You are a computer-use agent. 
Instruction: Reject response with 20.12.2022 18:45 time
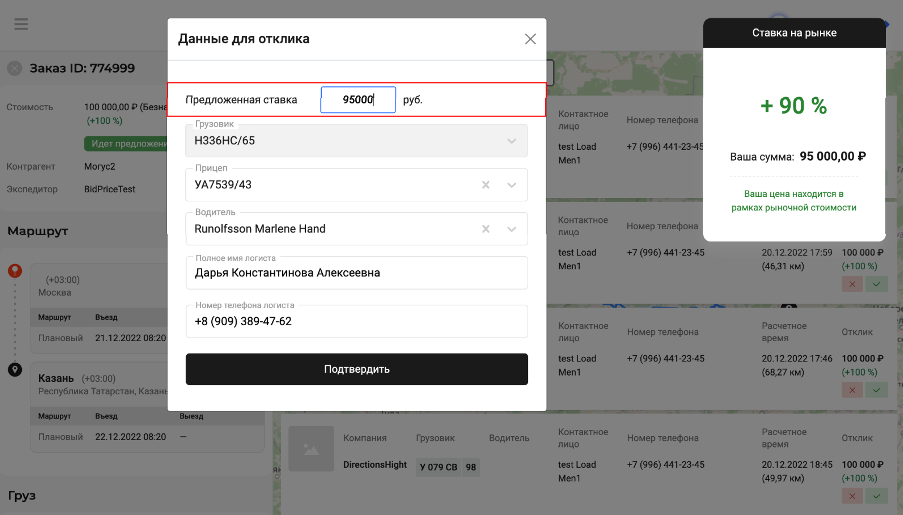click(x=852, y=496)
